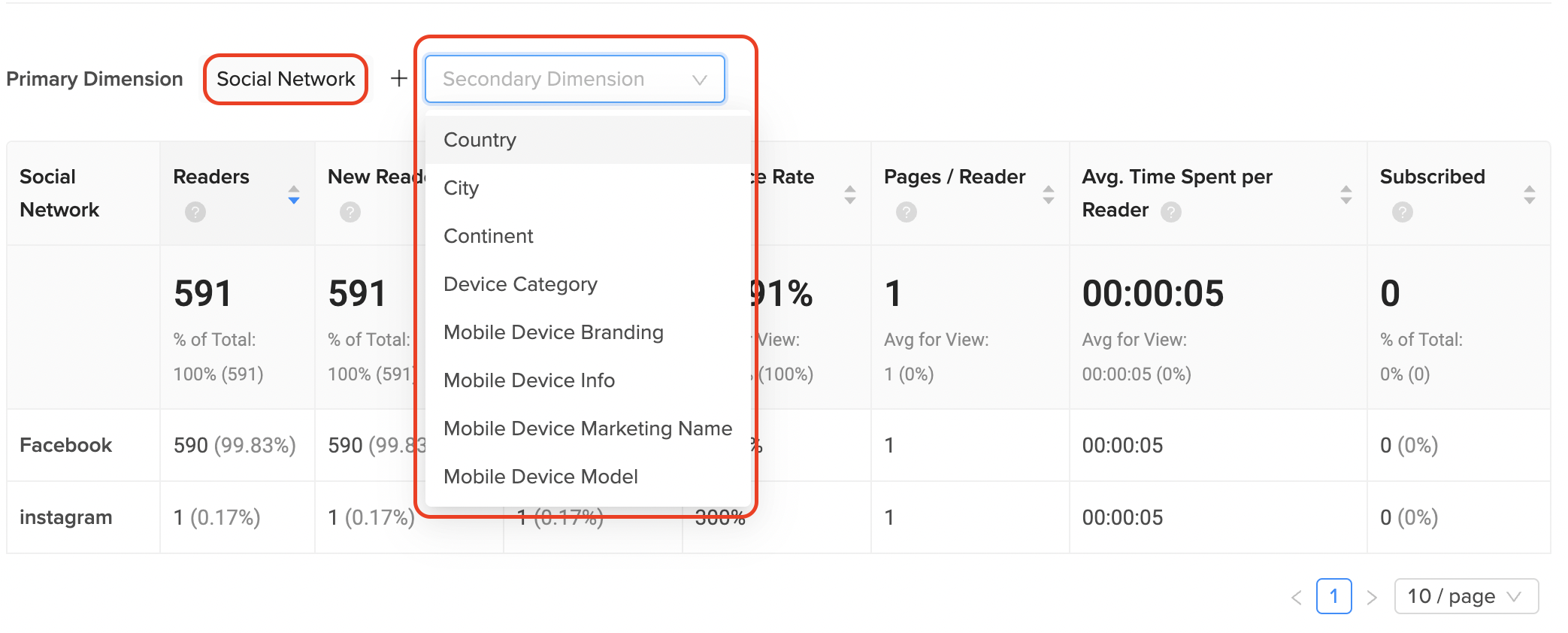The image size is (1568, 633).
Task: Click the Subscribed column help icon
Action: 1402,212
